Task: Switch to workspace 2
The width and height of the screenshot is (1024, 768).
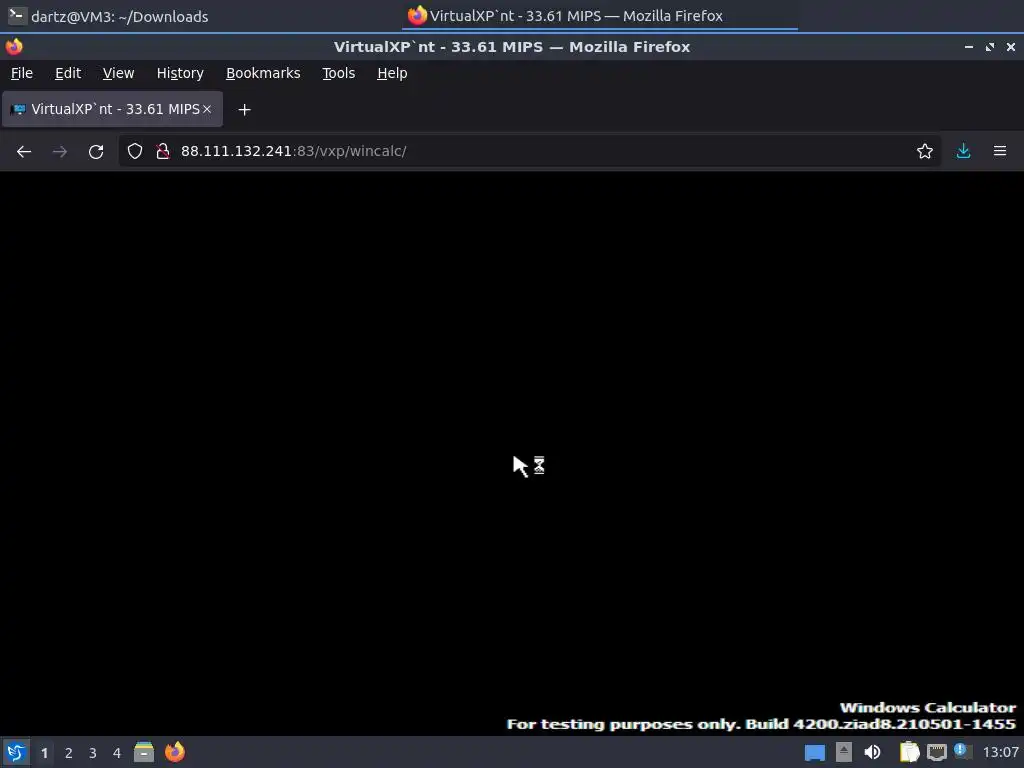Action: point(69,753)
